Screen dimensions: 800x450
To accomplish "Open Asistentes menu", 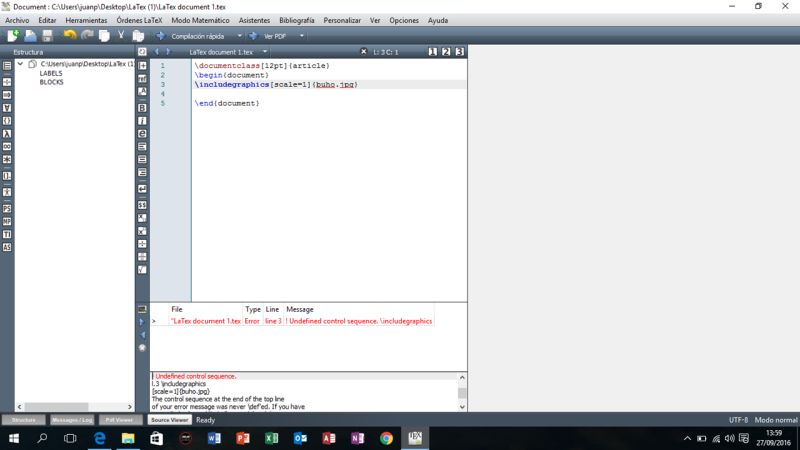I will click(x=254, y=20).
